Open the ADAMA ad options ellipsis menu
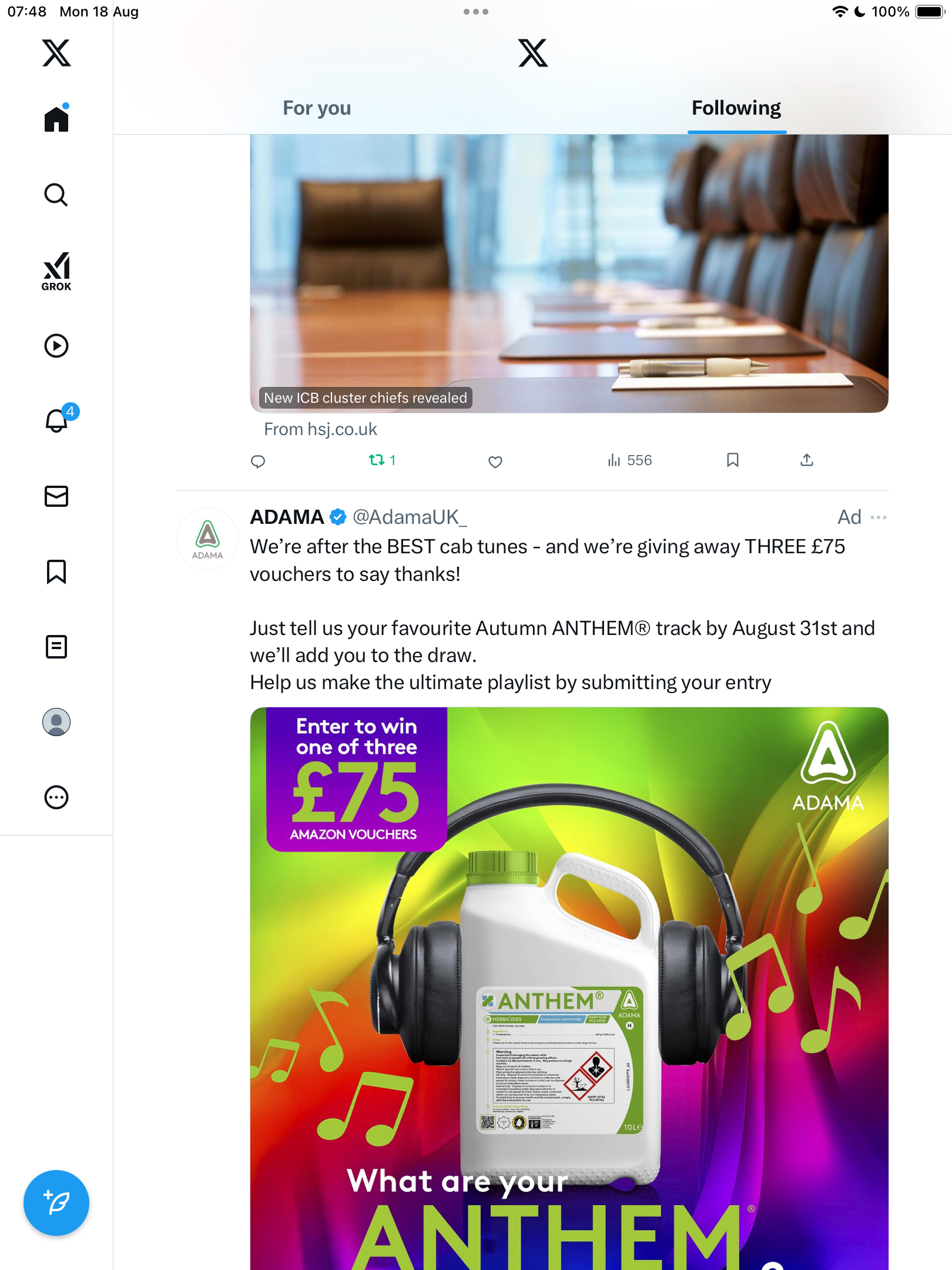This screenshot has width=952, height=1270. (878, 517)
